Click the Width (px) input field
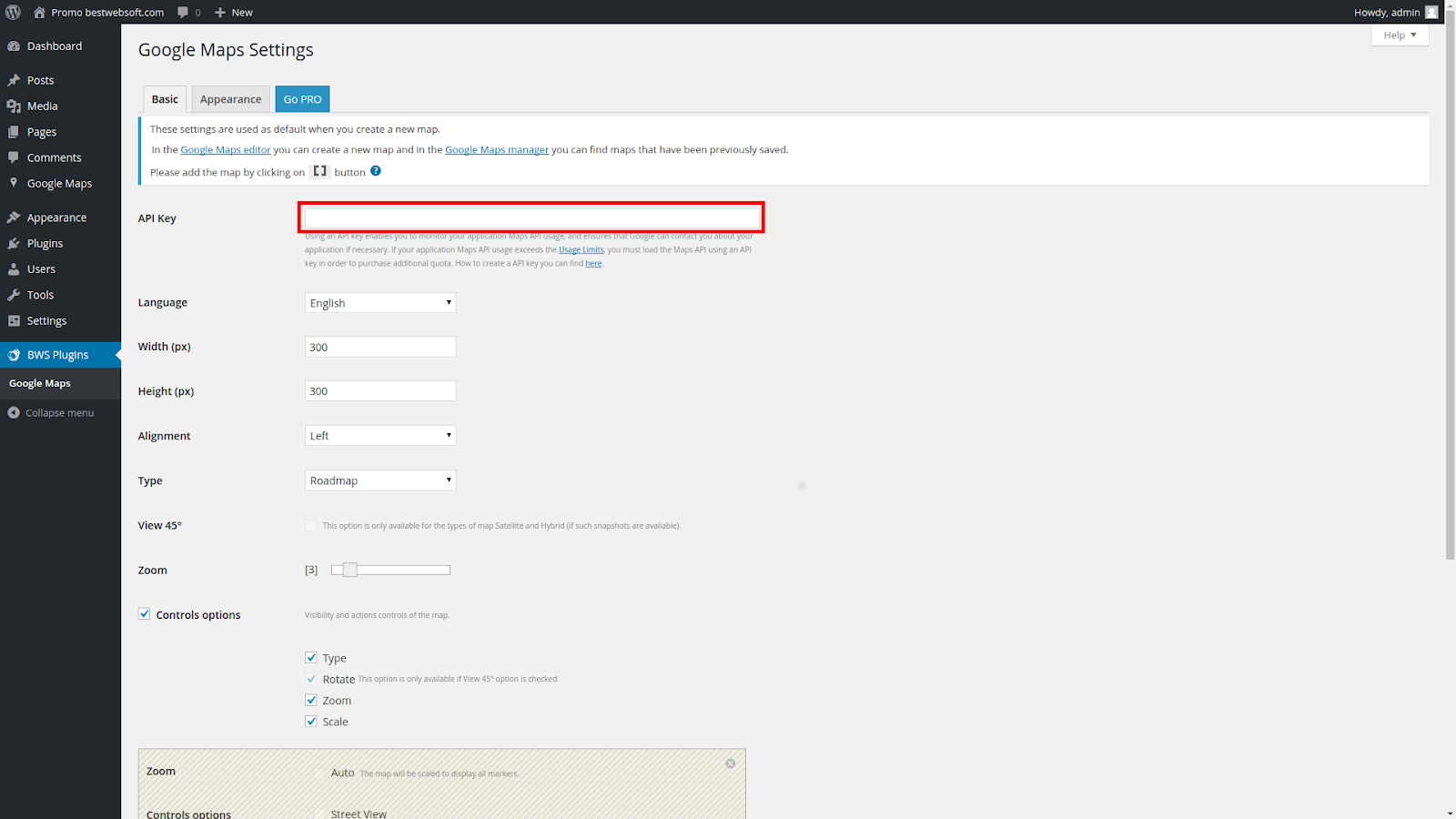 [380, 347]
